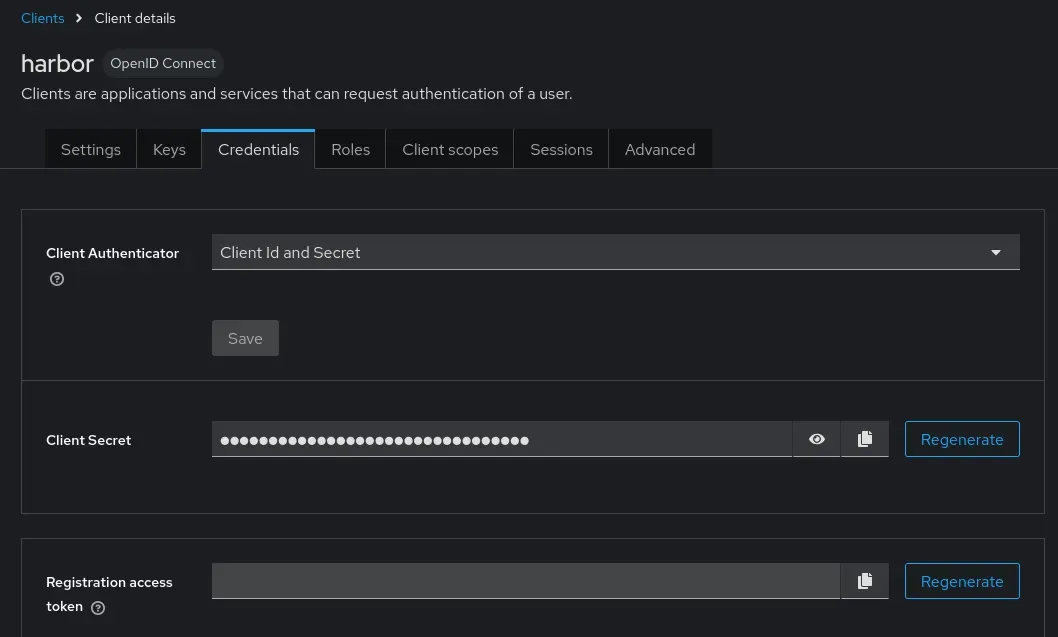The image size is (1058, 637).
Task: Open Registration access token help icon
Action: tap(98, 607)
